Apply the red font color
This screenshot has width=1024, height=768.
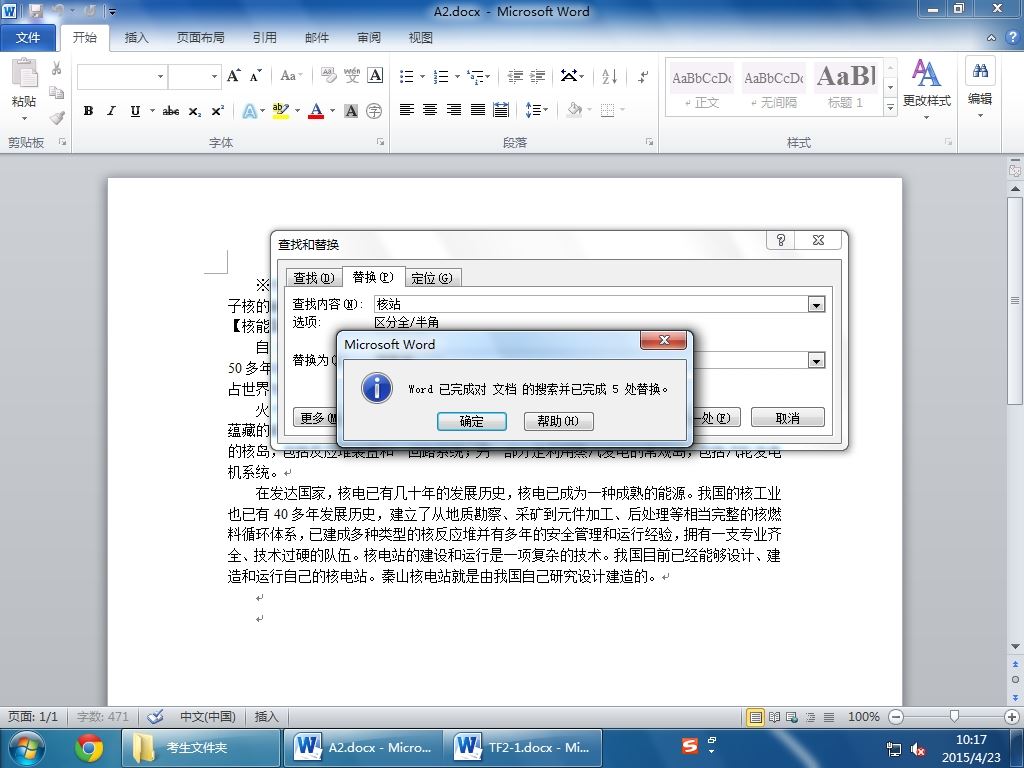[x=316, y=111]
